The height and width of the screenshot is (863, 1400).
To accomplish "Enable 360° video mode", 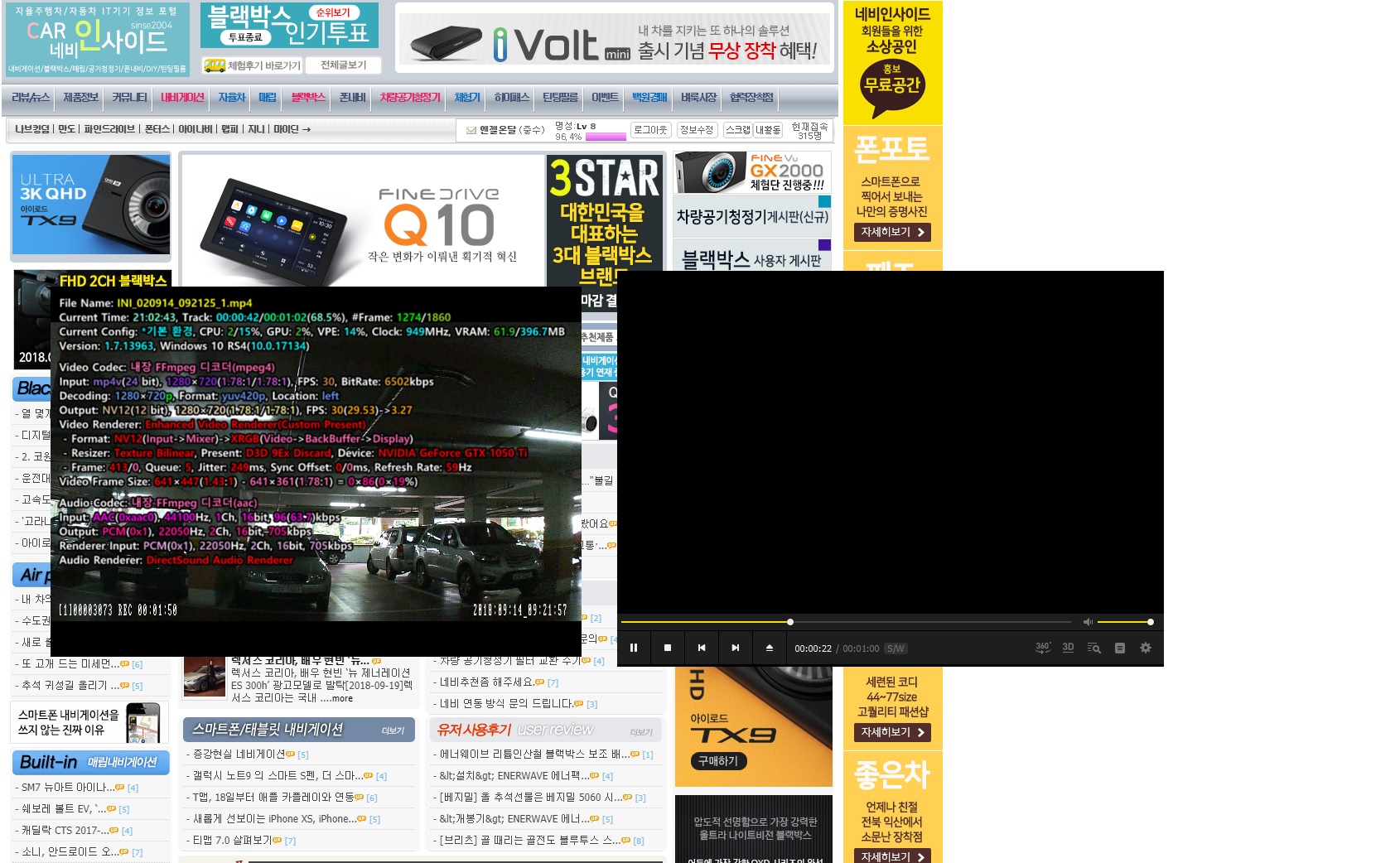I will click(1043, 648).
